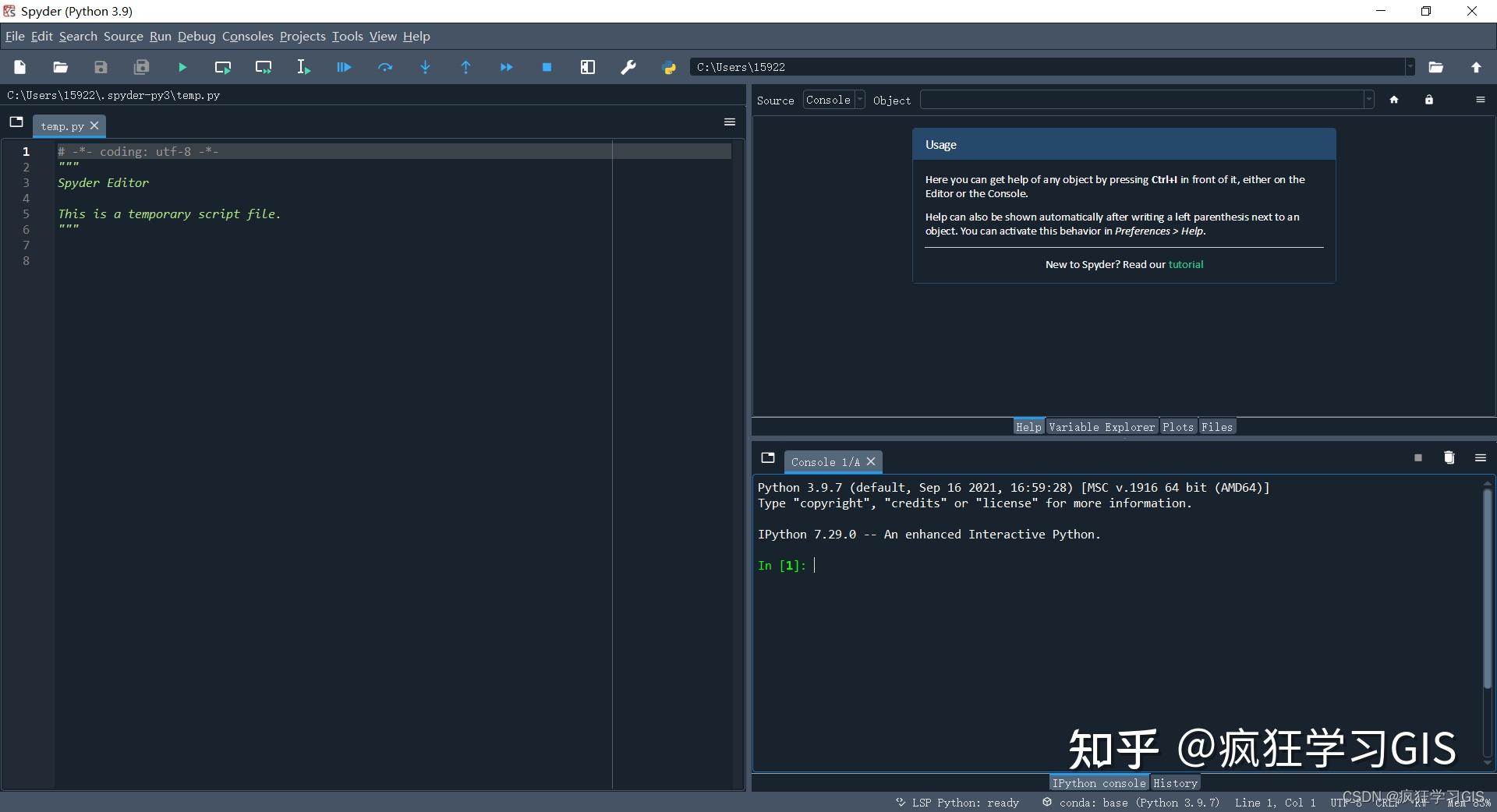This screenshot has height=812, width=1497.
Task: Open the Spyder tutorial link
Action: pyautogui.click(x=1187, y=264)
